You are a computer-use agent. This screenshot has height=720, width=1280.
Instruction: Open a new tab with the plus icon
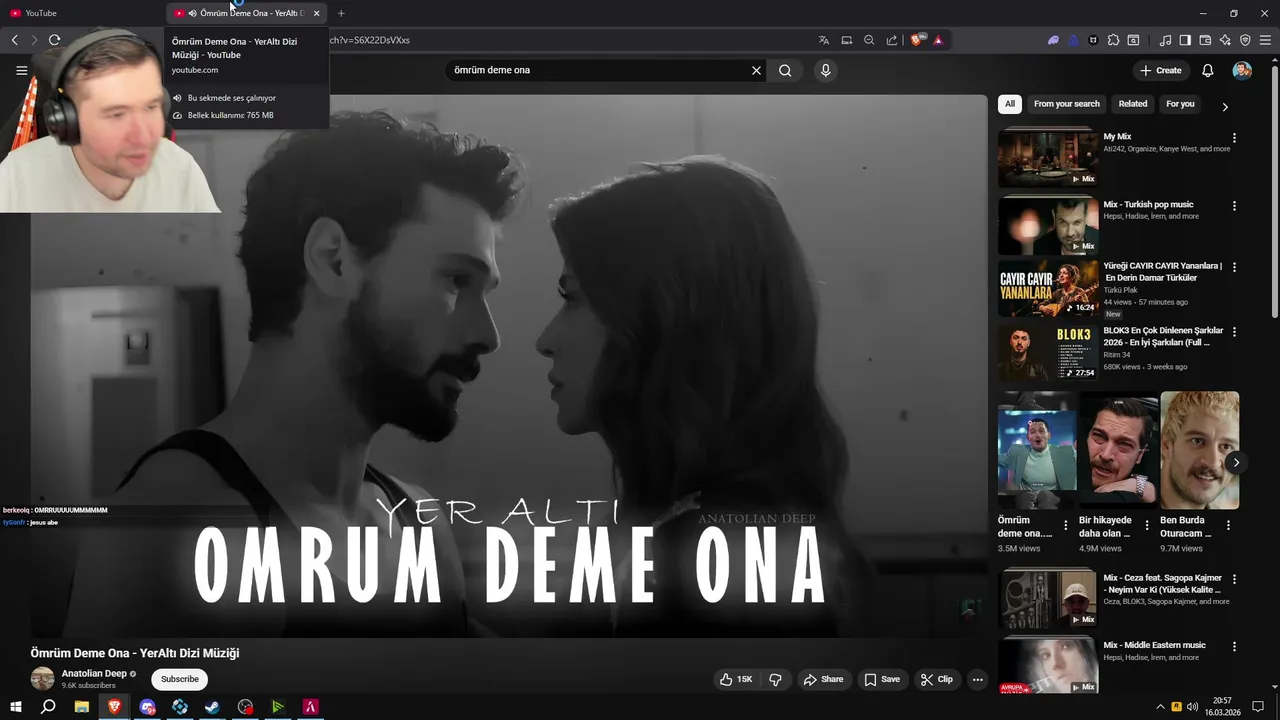(341, 13)
